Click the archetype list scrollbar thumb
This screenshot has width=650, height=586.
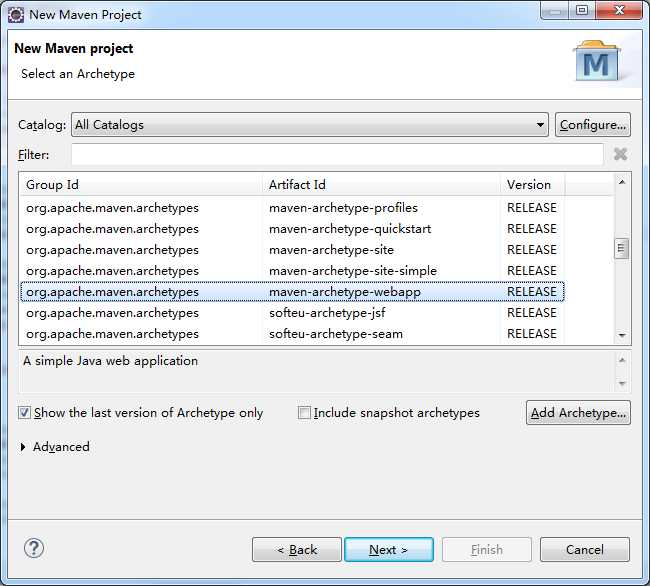[621, 248]
